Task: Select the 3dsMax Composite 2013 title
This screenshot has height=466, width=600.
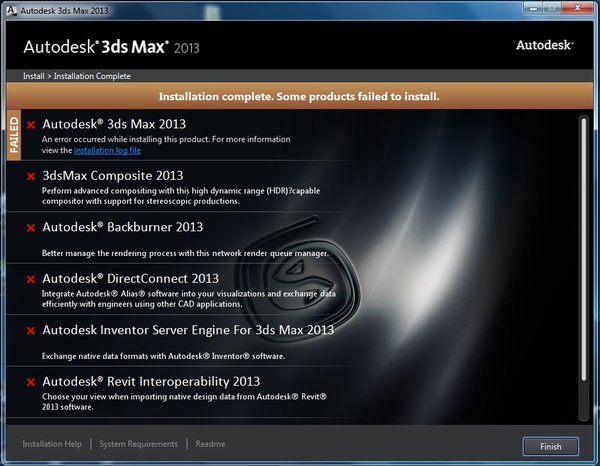Action: tap(112, 175)
